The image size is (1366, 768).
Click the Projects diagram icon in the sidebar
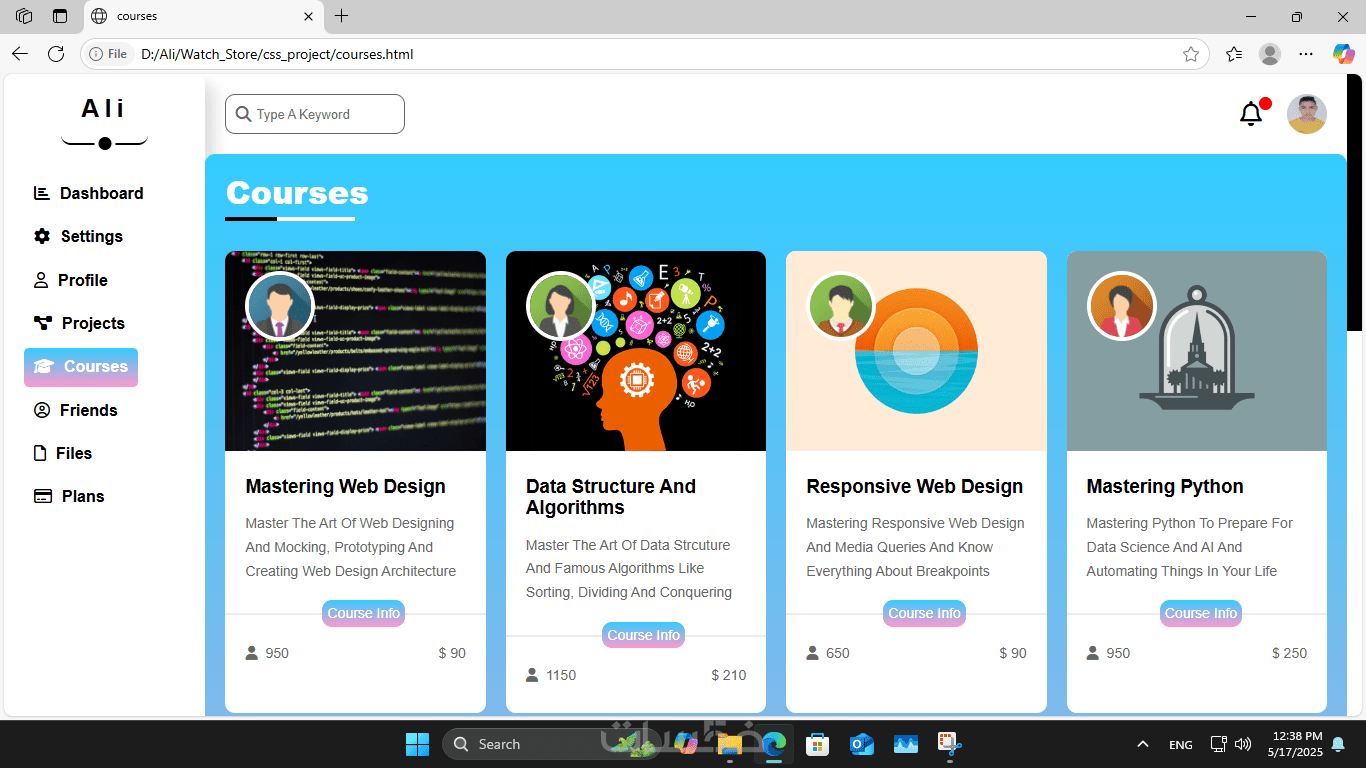click(43, 323)
